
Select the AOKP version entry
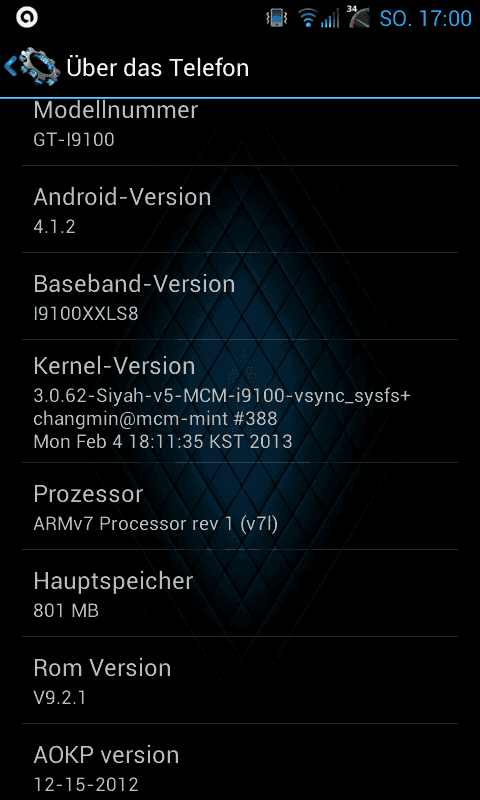(x=240, y=762)
